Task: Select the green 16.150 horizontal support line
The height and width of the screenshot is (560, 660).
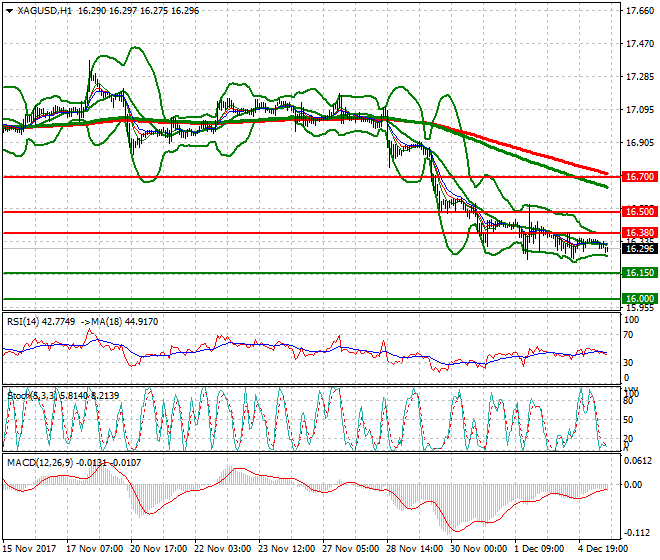Action: [x=300, y=273]
